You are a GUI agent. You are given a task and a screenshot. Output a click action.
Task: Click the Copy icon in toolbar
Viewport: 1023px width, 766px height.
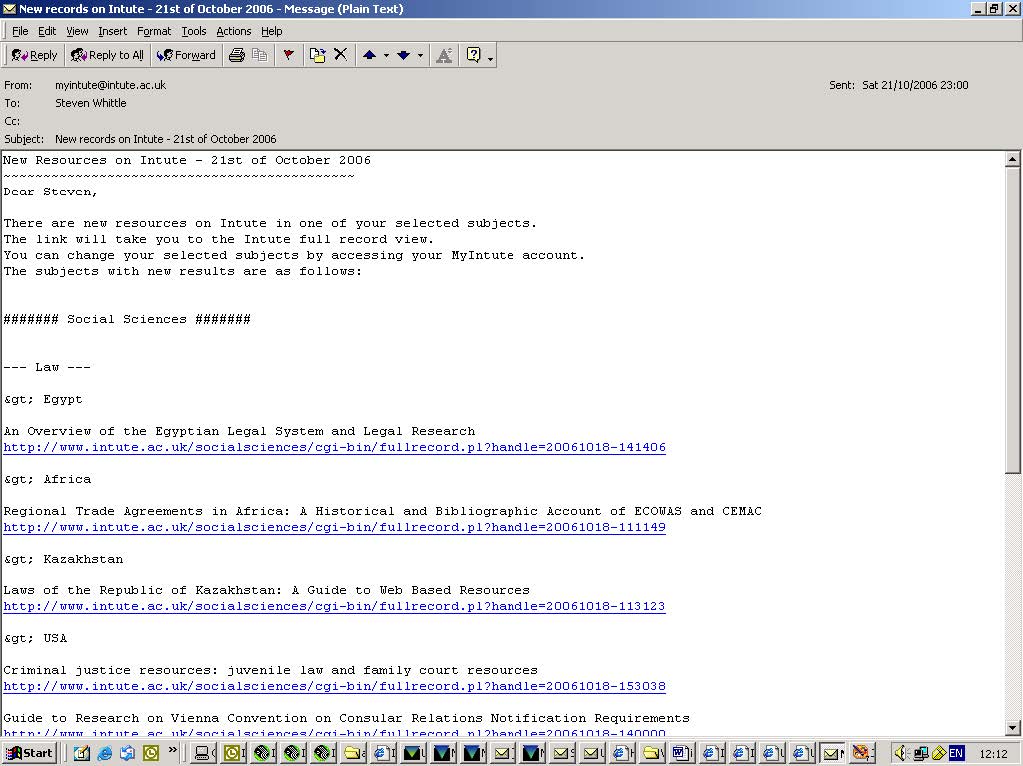click(260, 55)
